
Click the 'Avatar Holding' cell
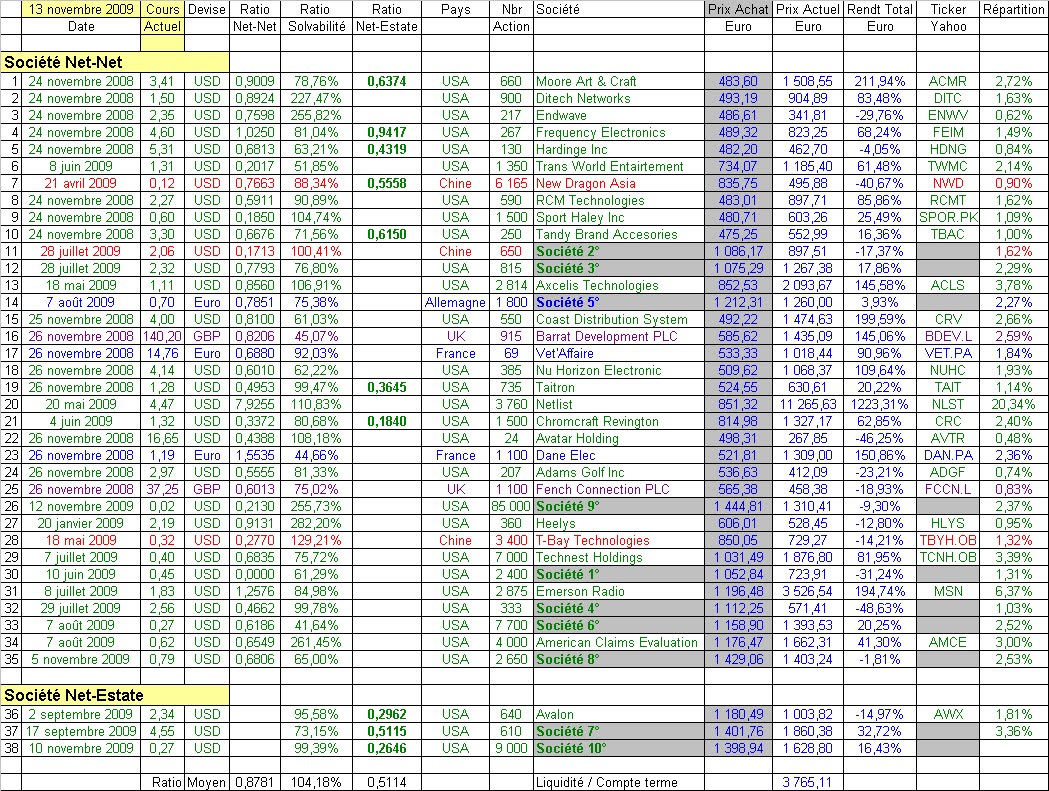(x=619, y=438)
